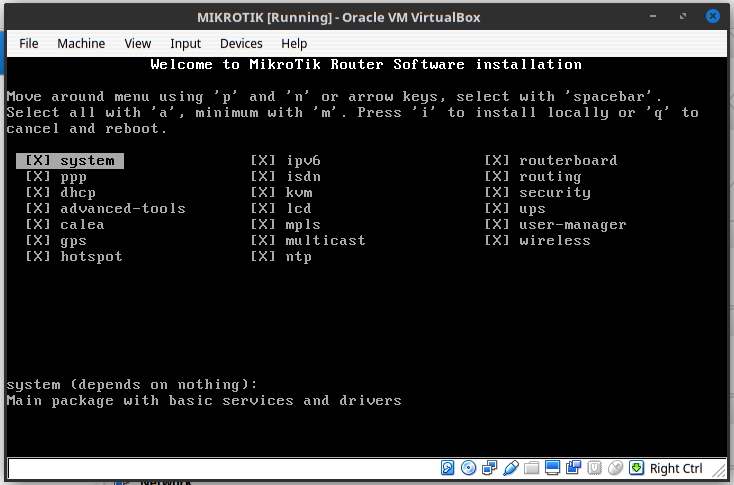Minimize the VirtualBox window
Viewport: 734px width, 485px height.
[653, 16]
